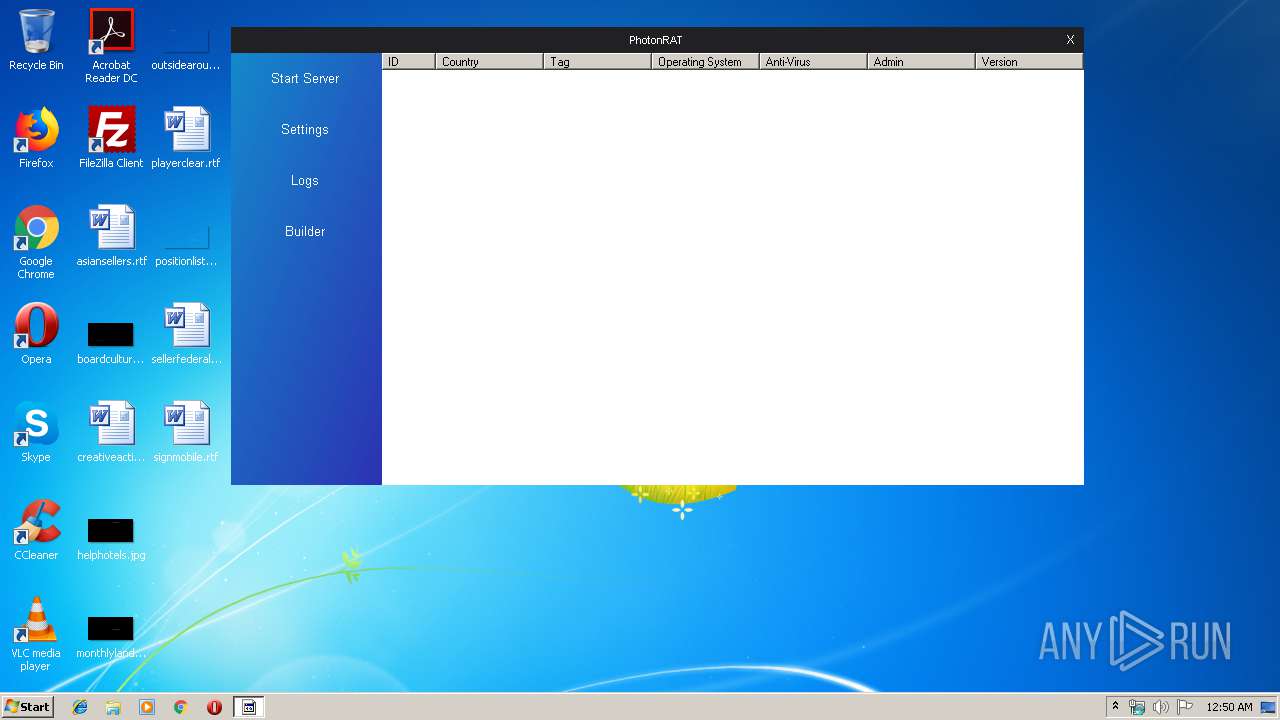Sort by Tag column header
Image resolution: width=1280 pixels, height=720 pixels.
click(x=597, y=61)
